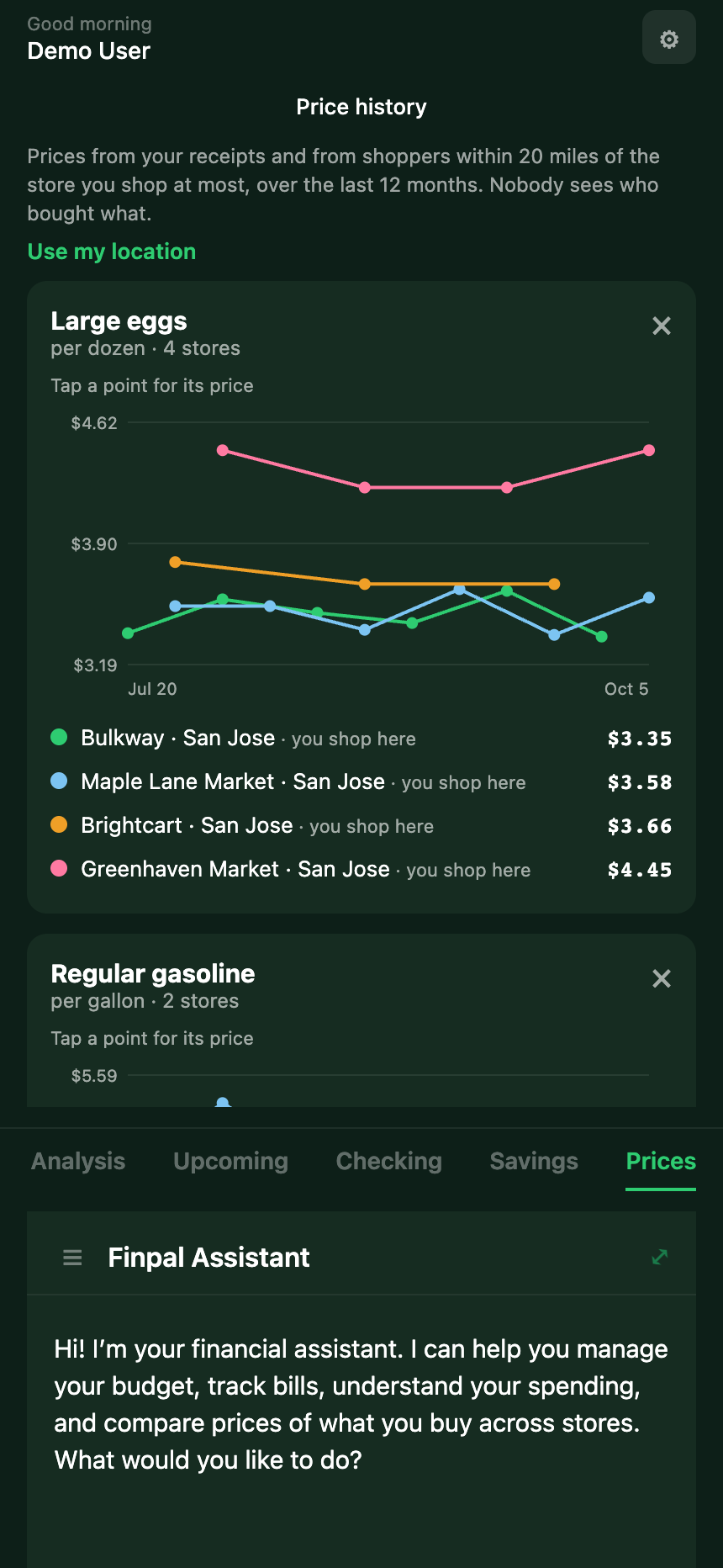Tap the last orange Brightcart data point

554,584
